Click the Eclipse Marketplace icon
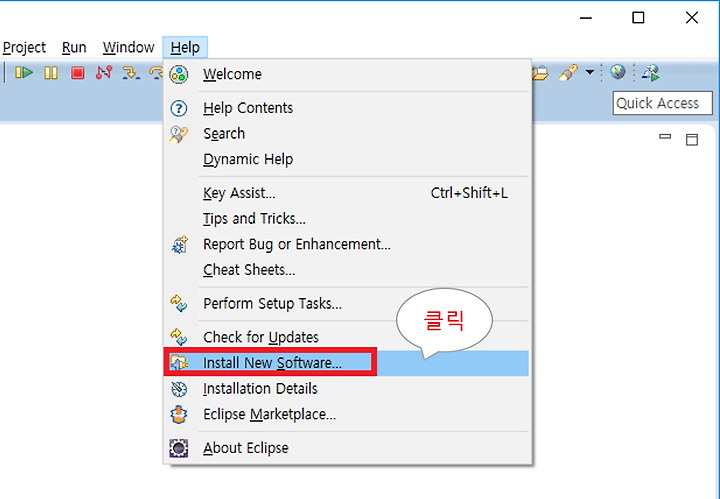The height and width of the screenshot is (499, 720). [179, 415]
